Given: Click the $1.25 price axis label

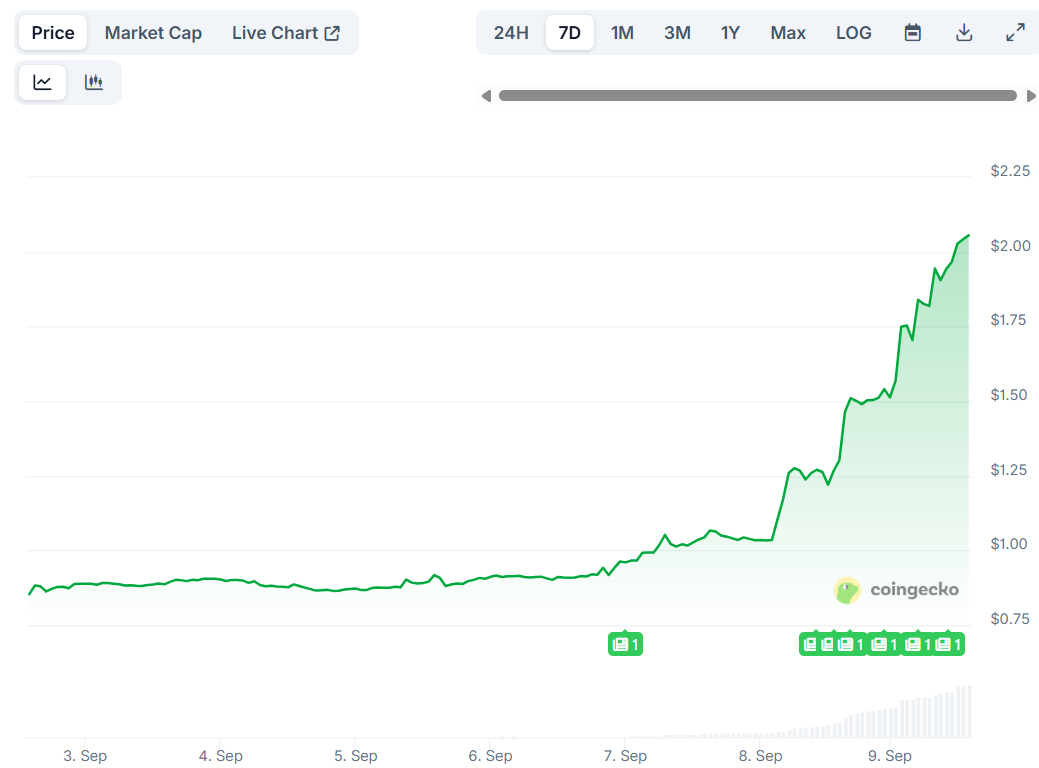Looking at the screenshot, I should (1008, 470).
